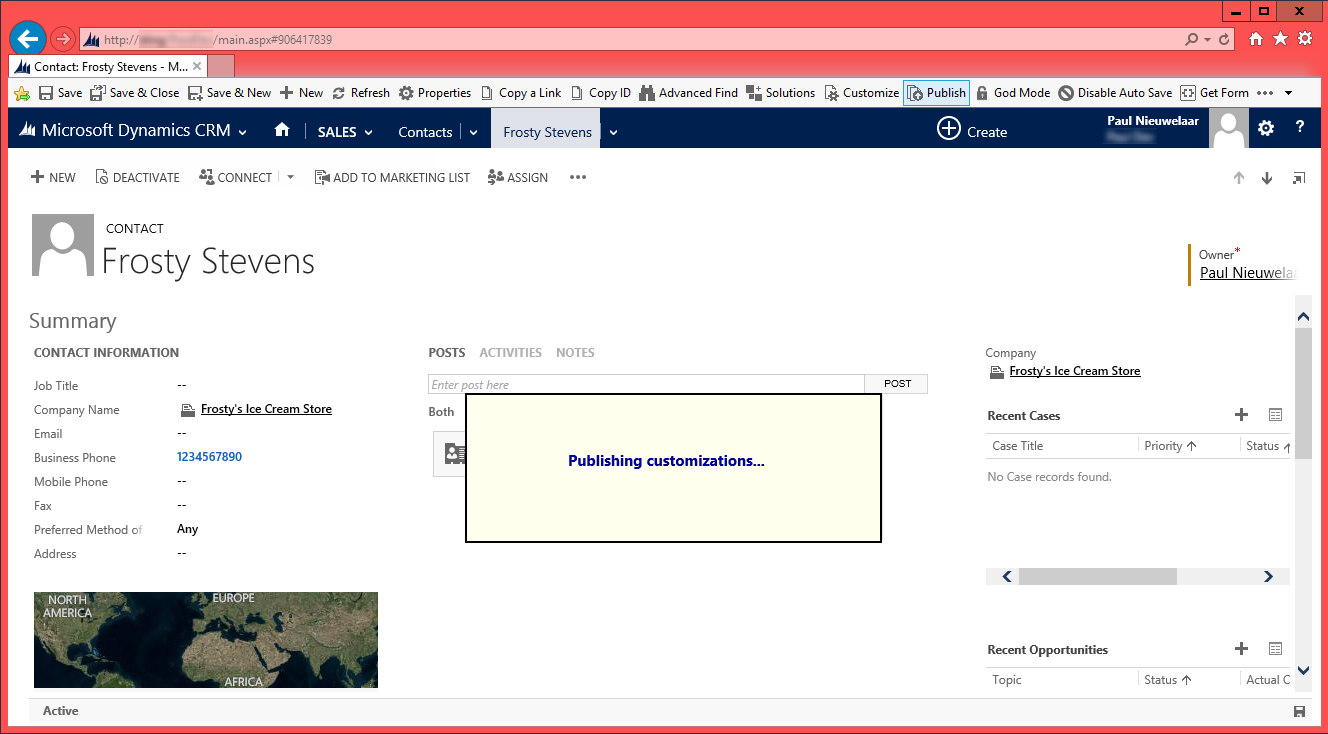Click the CRM home icon

(x=282, y=130)
